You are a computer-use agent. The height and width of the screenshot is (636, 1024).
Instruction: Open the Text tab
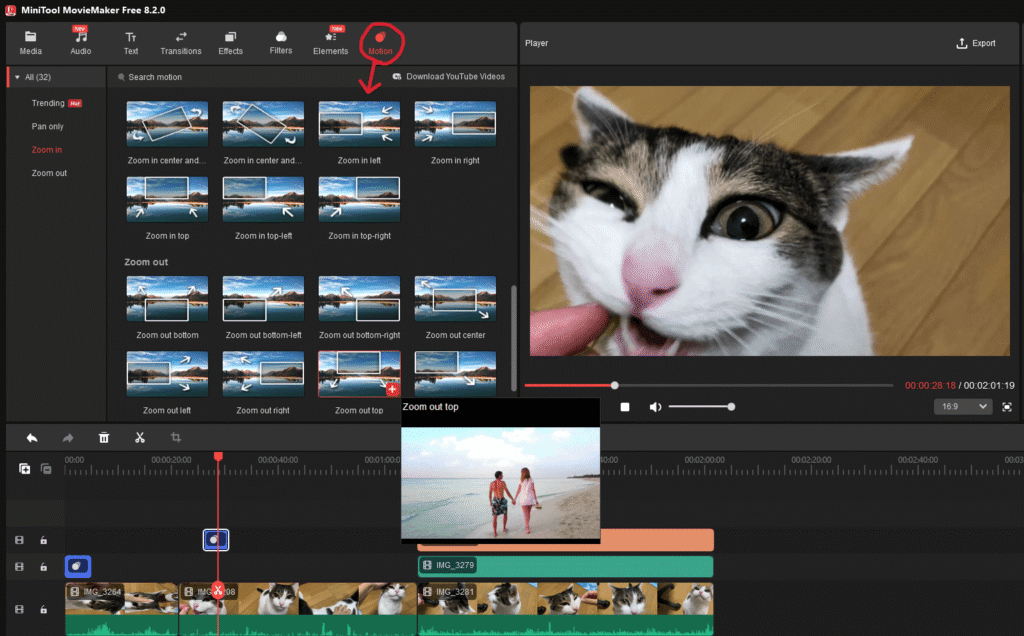pyautogui.click(x=131, y=42)
